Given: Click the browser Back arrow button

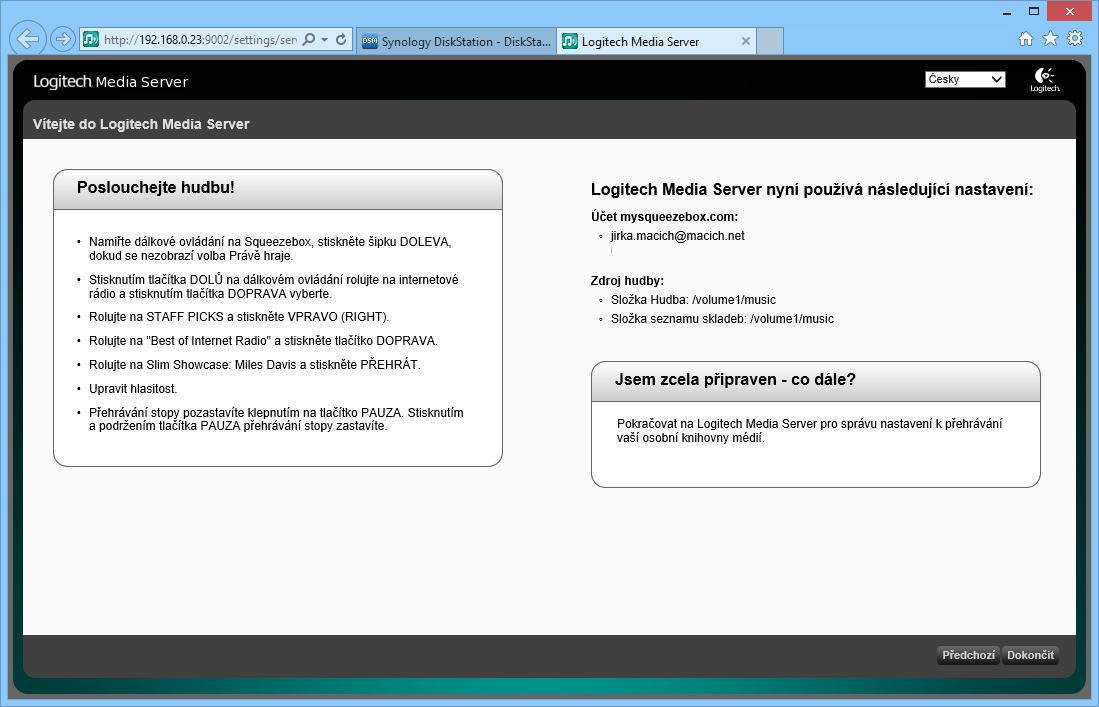Looking at the screenshot, I should coord(29,40).
